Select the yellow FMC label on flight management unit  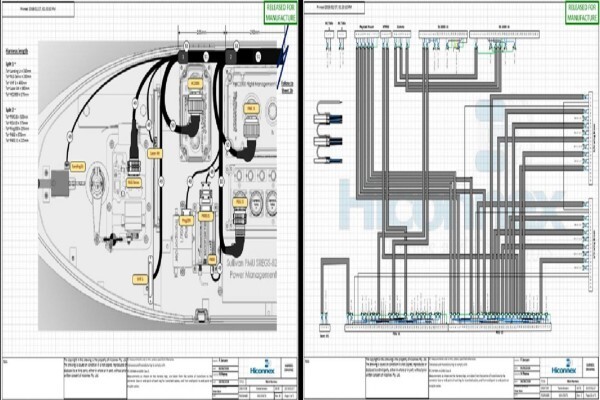pos(251,109)
